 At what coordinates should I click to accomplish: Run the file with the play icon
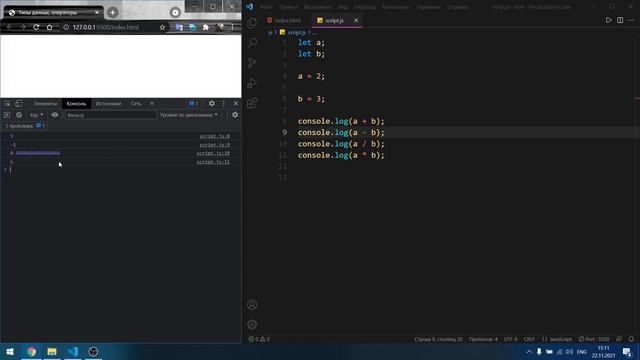609,20
